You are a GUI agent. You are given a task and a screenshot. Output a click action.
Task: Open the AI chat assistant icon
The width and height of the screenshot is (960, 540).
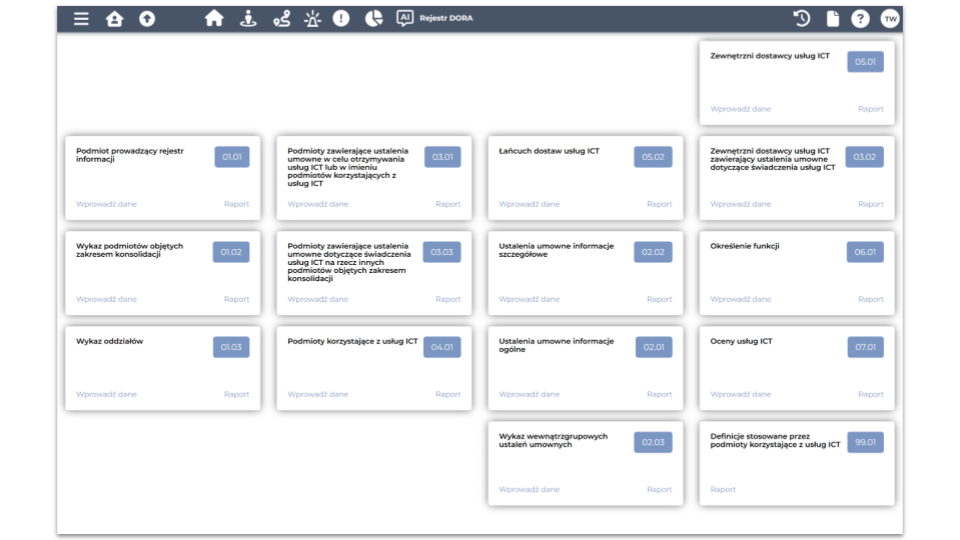pyautogui.click(x=405, y=18)
